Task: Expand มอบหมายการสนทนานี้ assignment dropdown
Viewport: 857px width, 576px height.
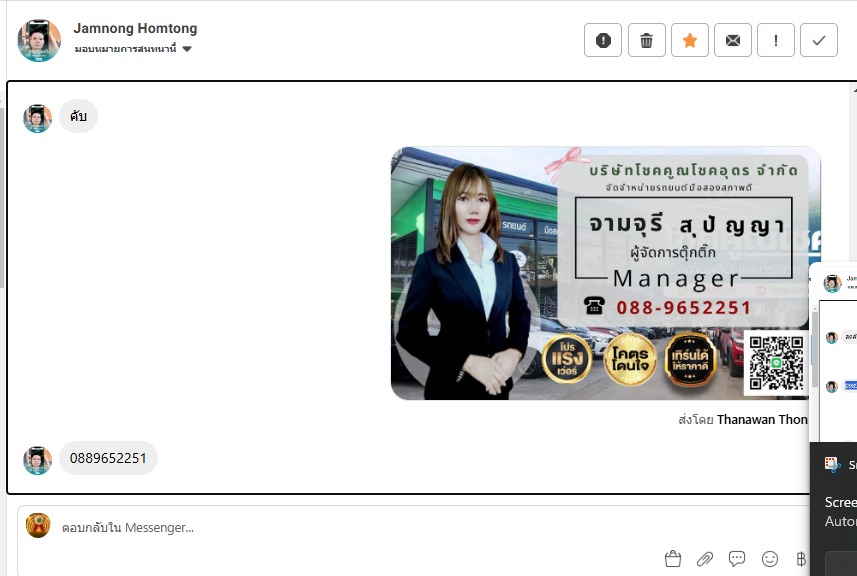Action: pos(133,49)
